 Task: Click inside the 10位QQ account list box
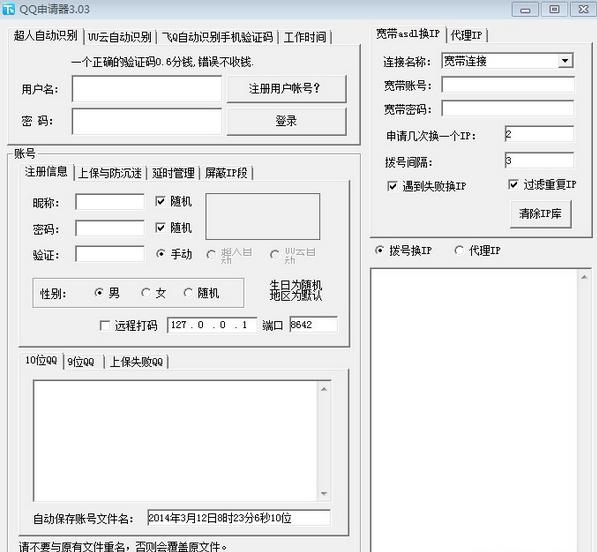[175, 441]
